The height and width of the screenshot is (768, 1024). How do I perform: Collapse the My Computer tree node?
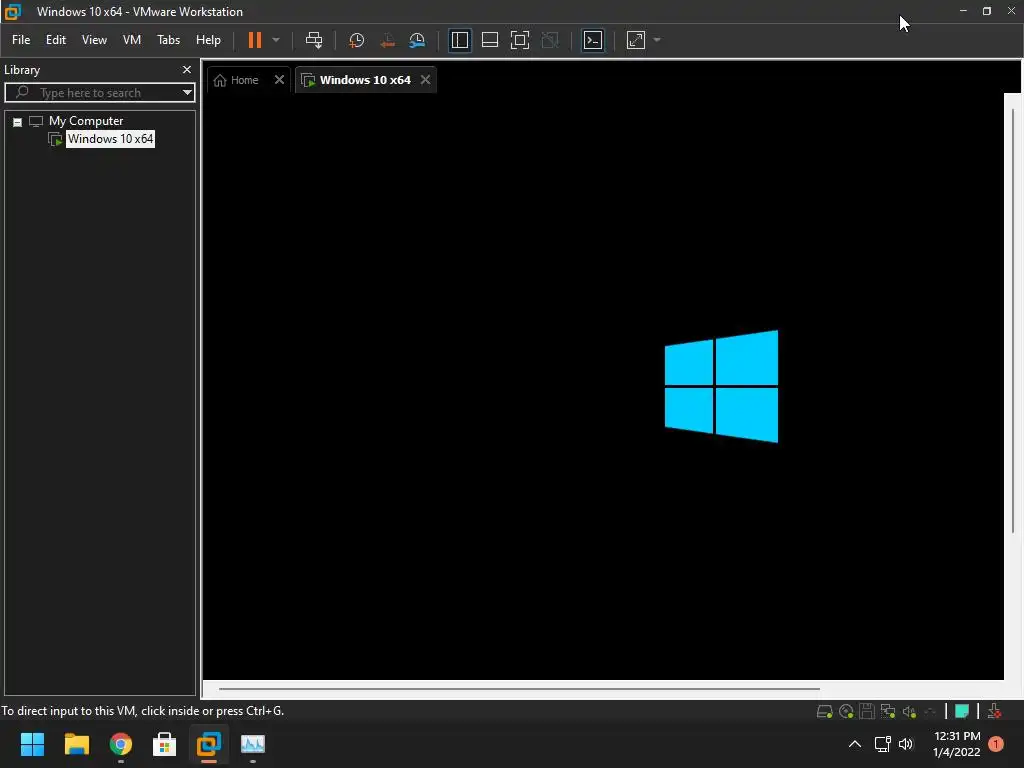click(x=18, y=122)
